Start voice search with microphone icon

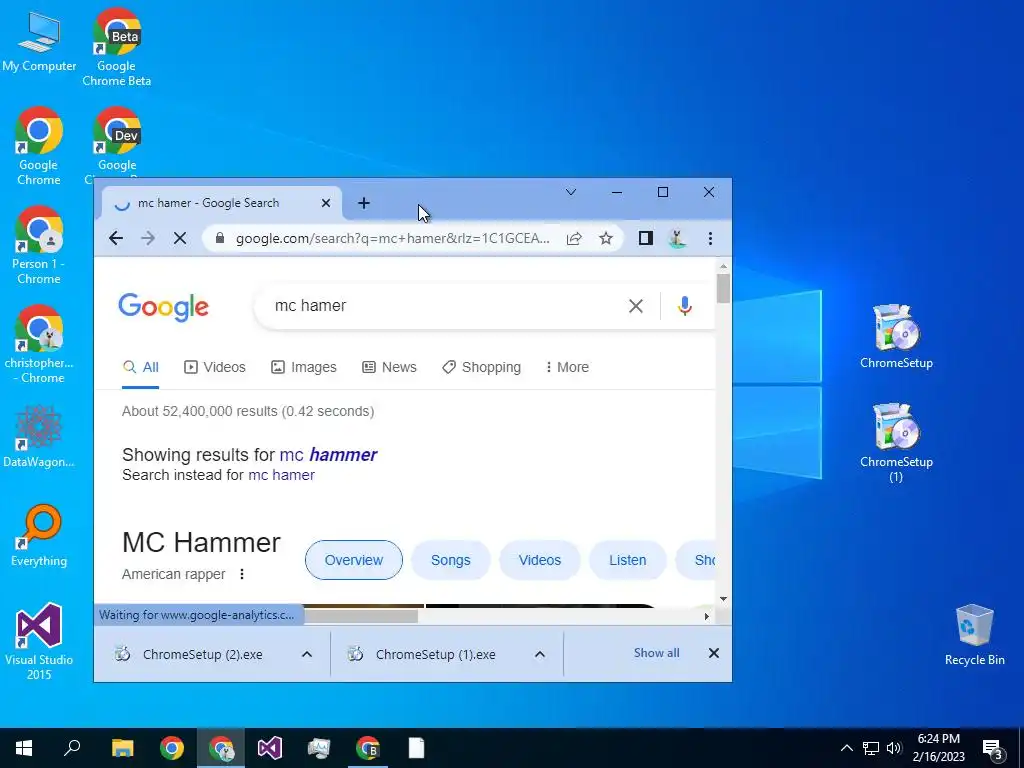click(684, 306)
